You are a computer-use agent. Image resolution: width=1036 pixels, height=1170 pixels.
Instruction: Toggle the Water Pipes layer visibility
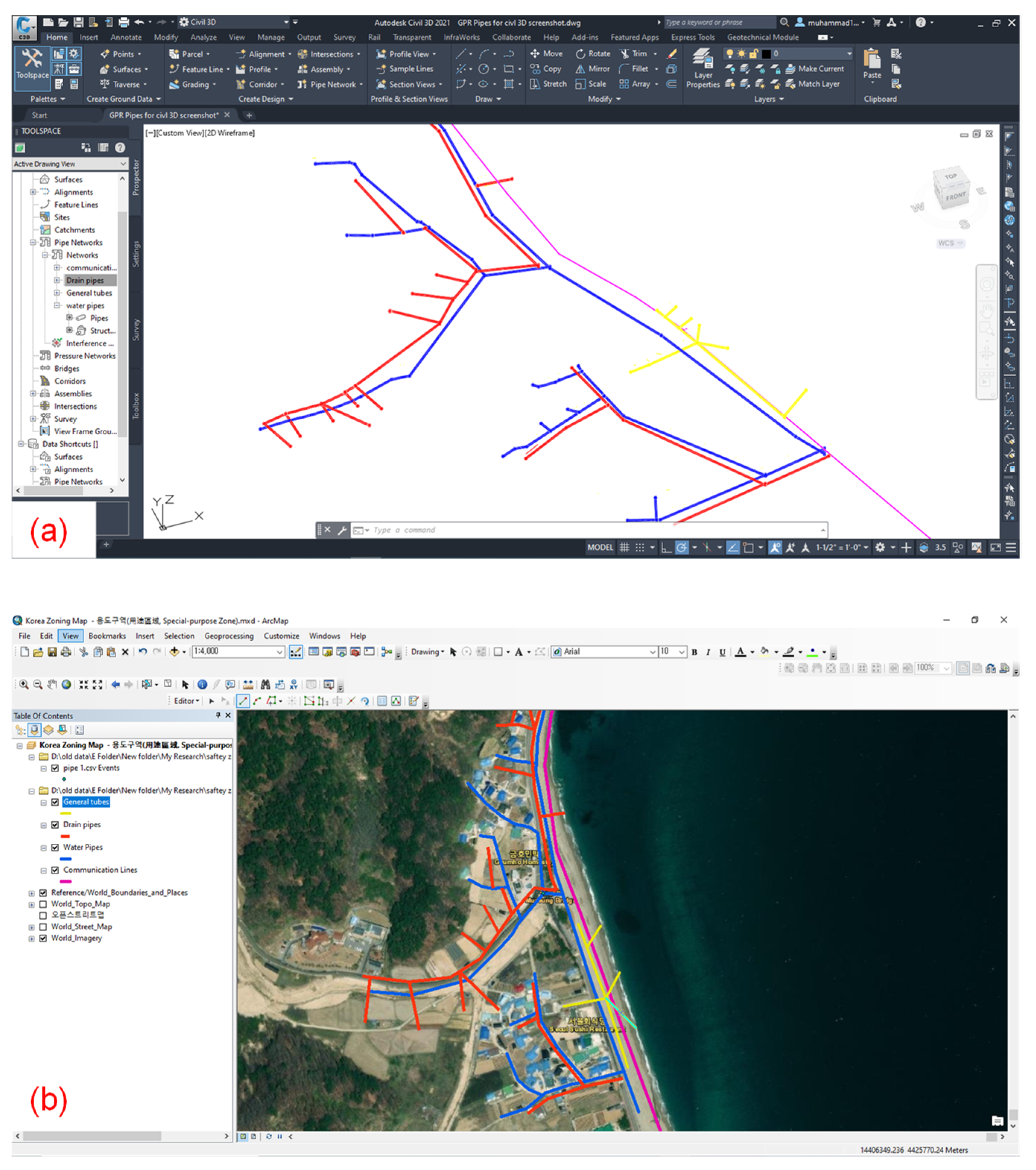click(x=55, y=848)
